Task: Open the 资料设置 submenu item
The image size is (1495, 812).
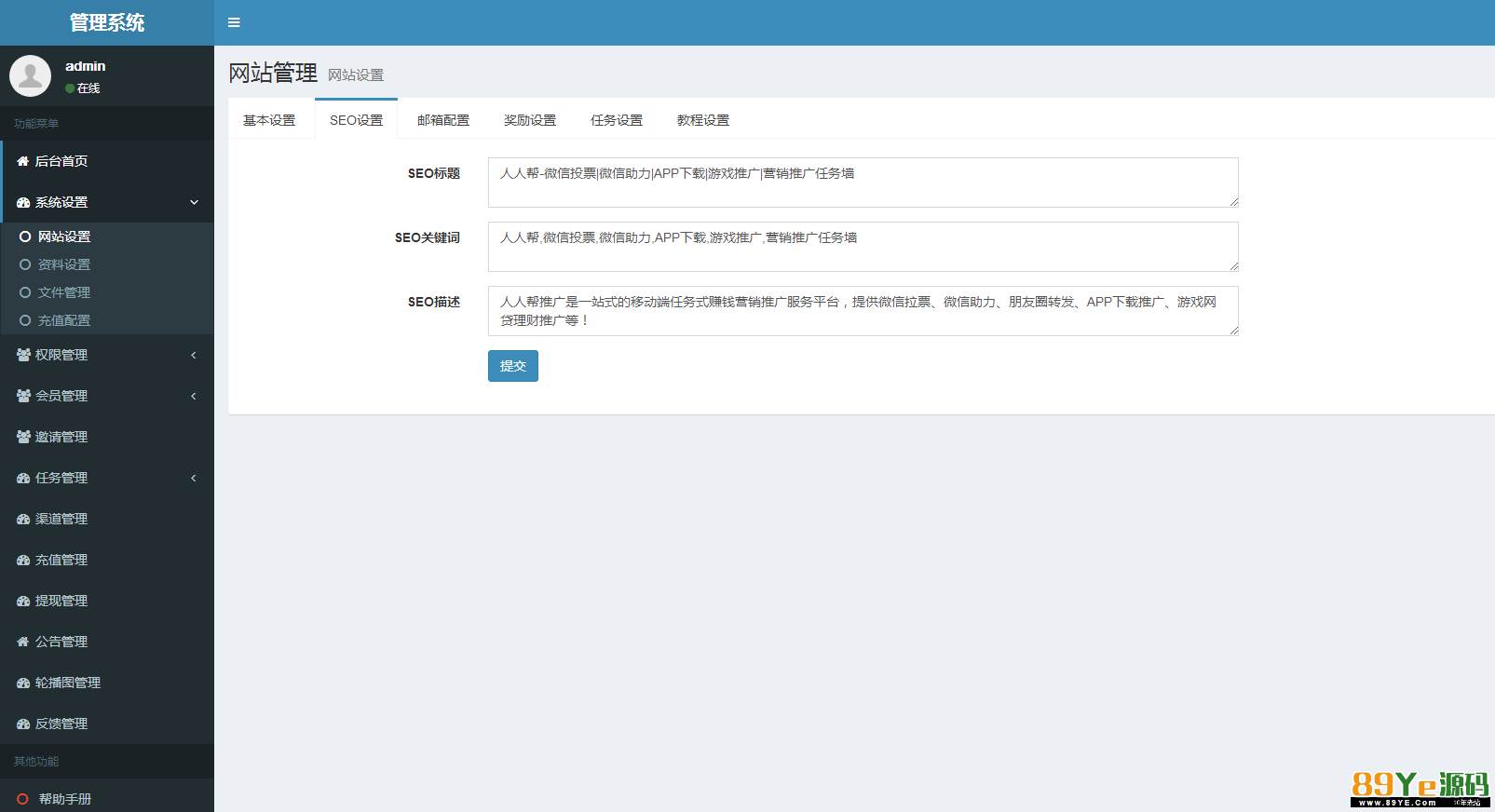Action: [x=107, y=264]
